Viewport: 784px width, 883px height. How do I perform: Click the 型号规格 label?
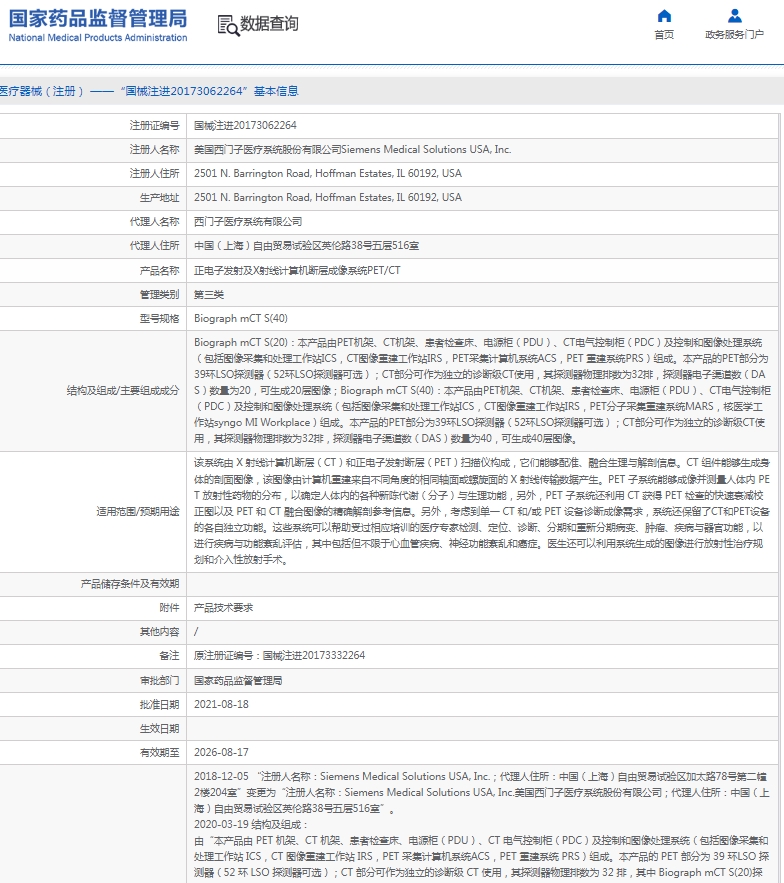[159, 319]
